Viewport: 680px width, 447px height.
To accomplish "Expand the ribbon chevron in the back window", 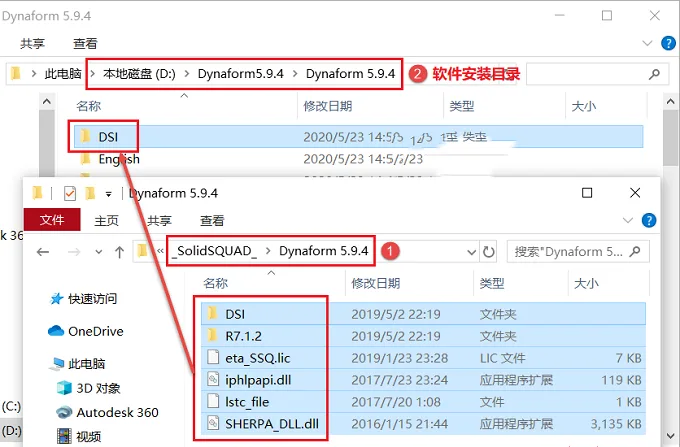I will click(647, 43).
